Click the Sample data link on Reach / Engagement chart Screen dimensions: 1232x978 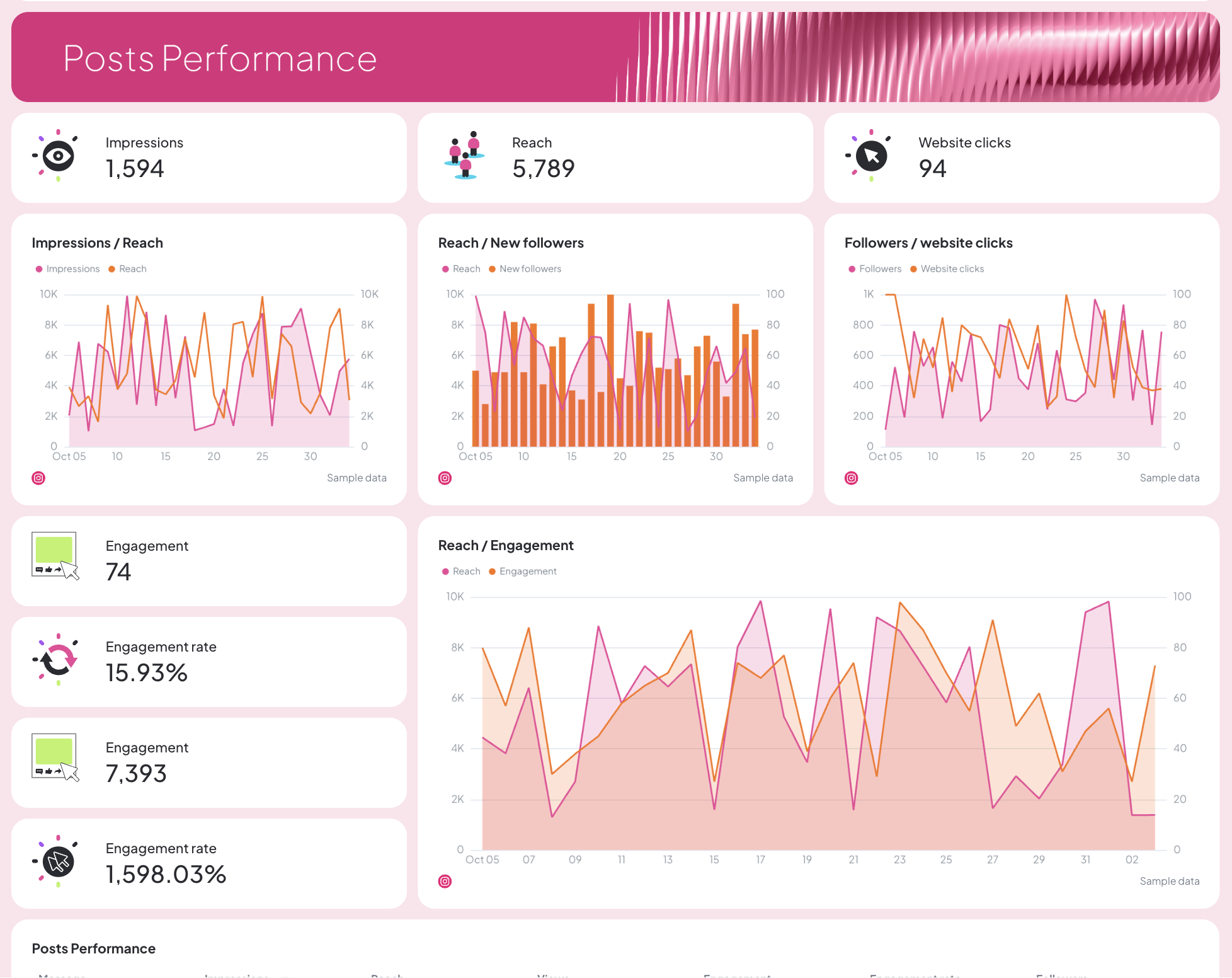point(1169,881)
